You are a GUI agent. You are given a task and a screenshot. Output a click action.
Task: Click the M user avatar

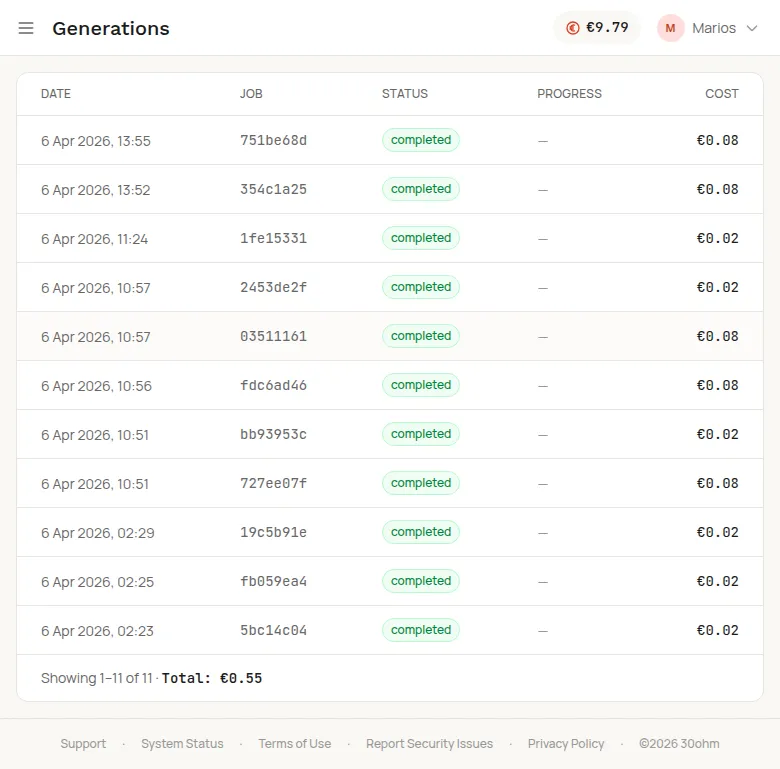click(670, 28)
